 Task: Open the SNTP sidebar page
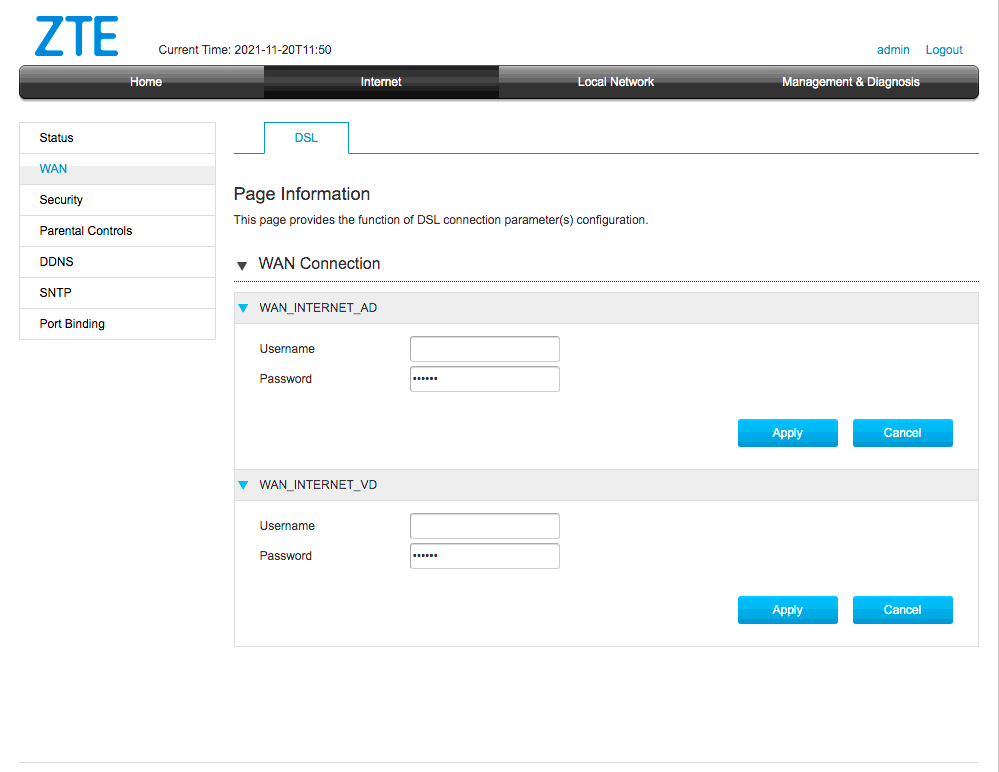[x=56, y=293]
